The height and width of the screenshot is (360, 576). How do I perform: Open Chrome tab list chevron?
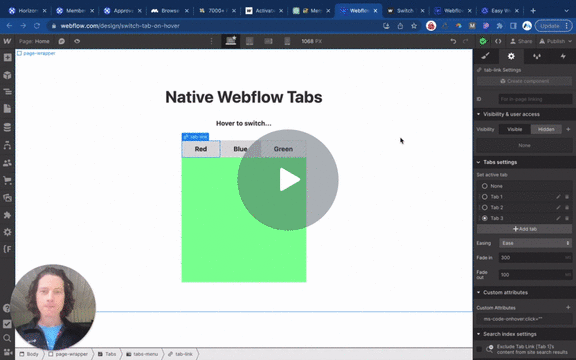[566, 11]
